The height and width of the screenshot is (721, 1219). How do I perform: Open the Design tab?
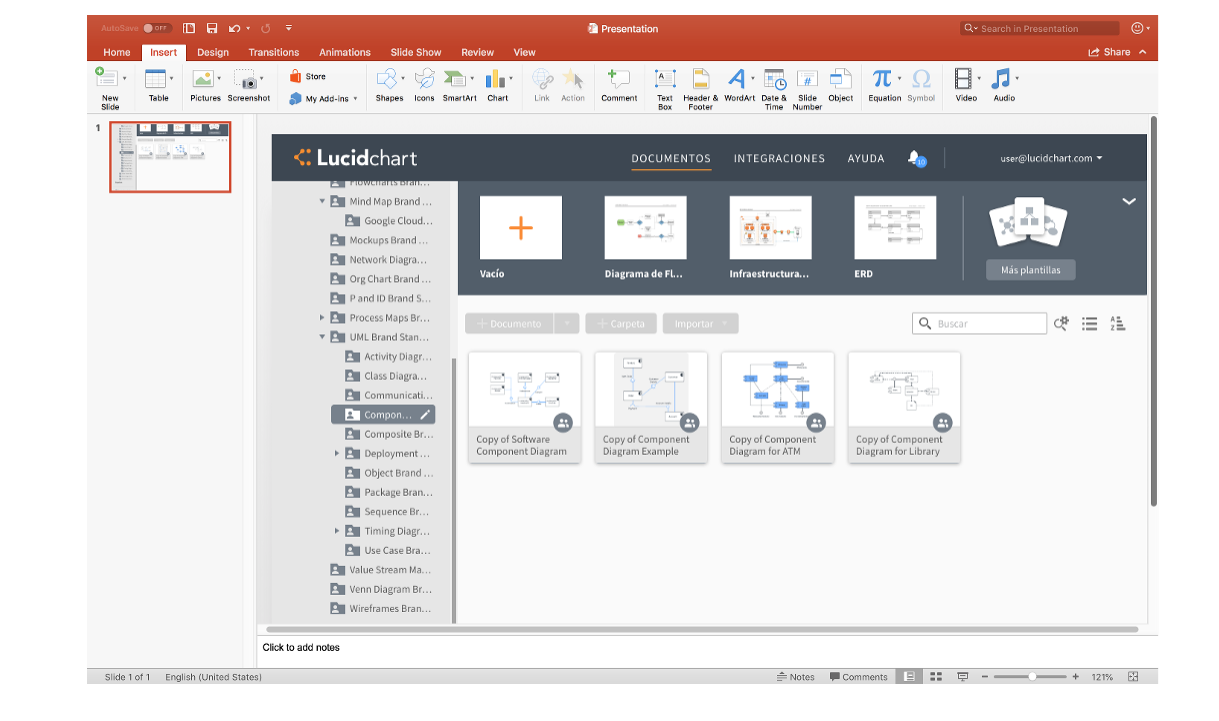point(213,52)
